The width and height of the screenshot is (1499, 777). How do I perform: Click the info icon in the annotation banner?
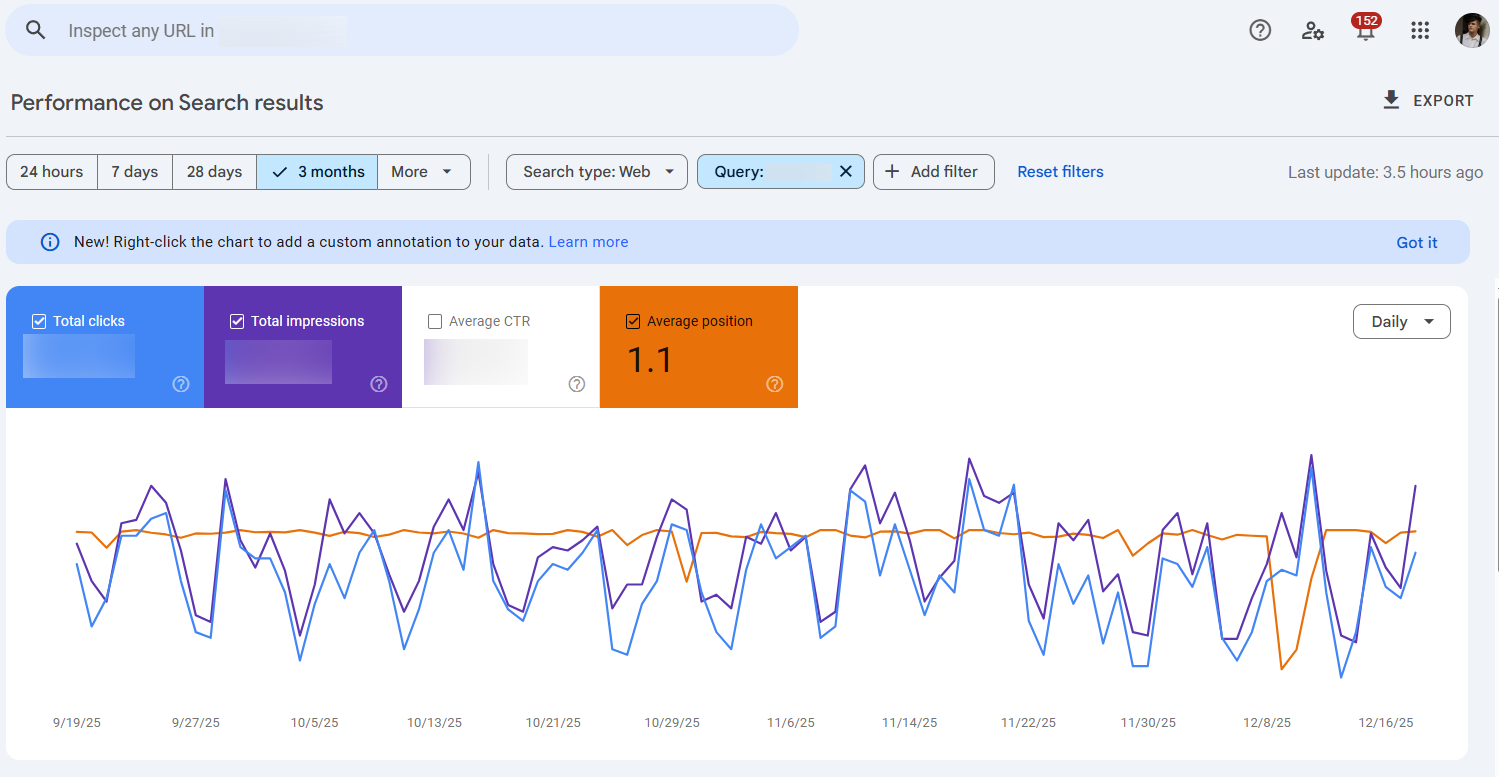[x=50, y=241]
